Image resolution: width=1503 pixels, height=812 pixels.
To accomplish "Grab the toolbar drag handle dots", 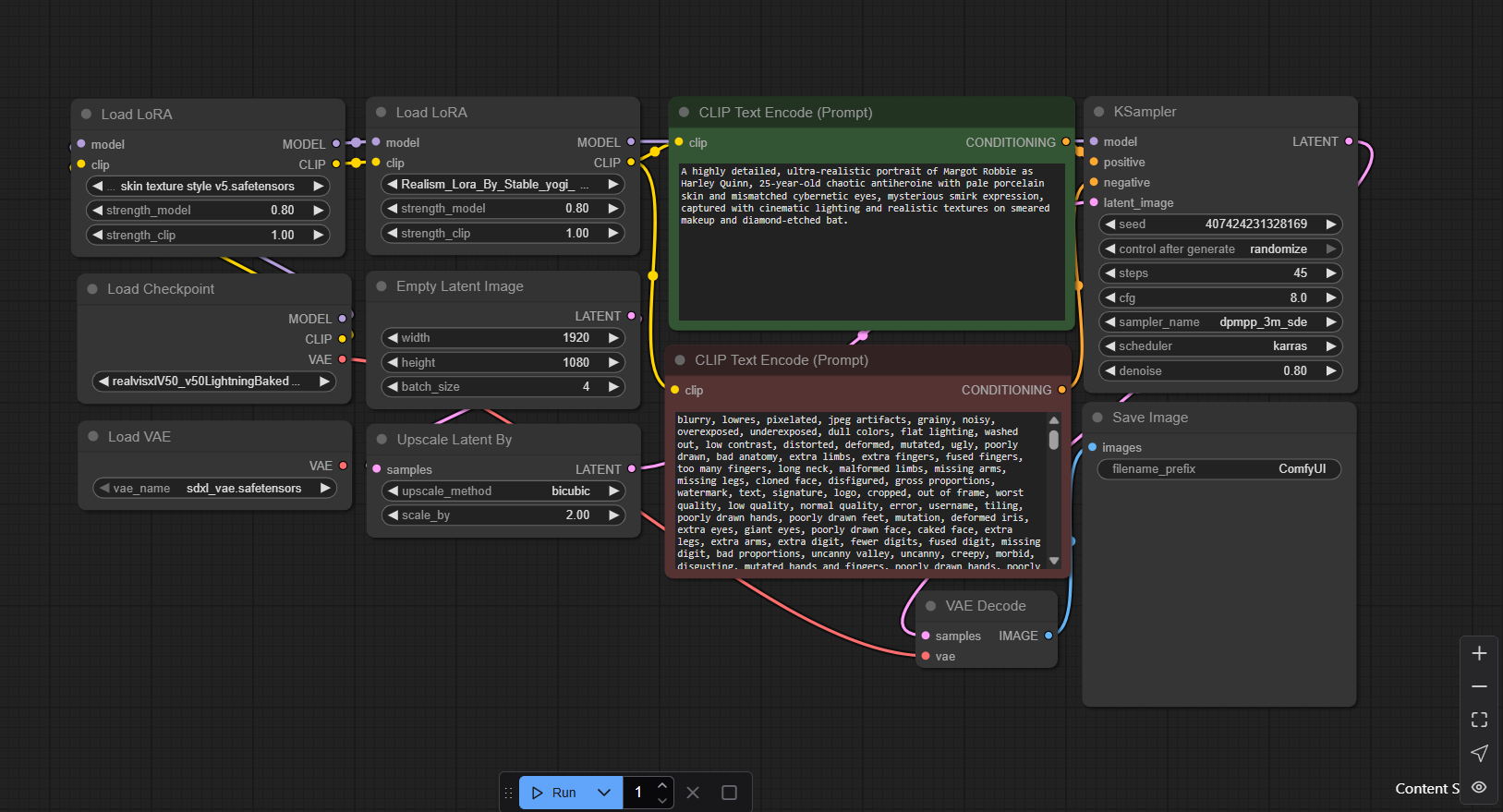I will click(508, 793).
